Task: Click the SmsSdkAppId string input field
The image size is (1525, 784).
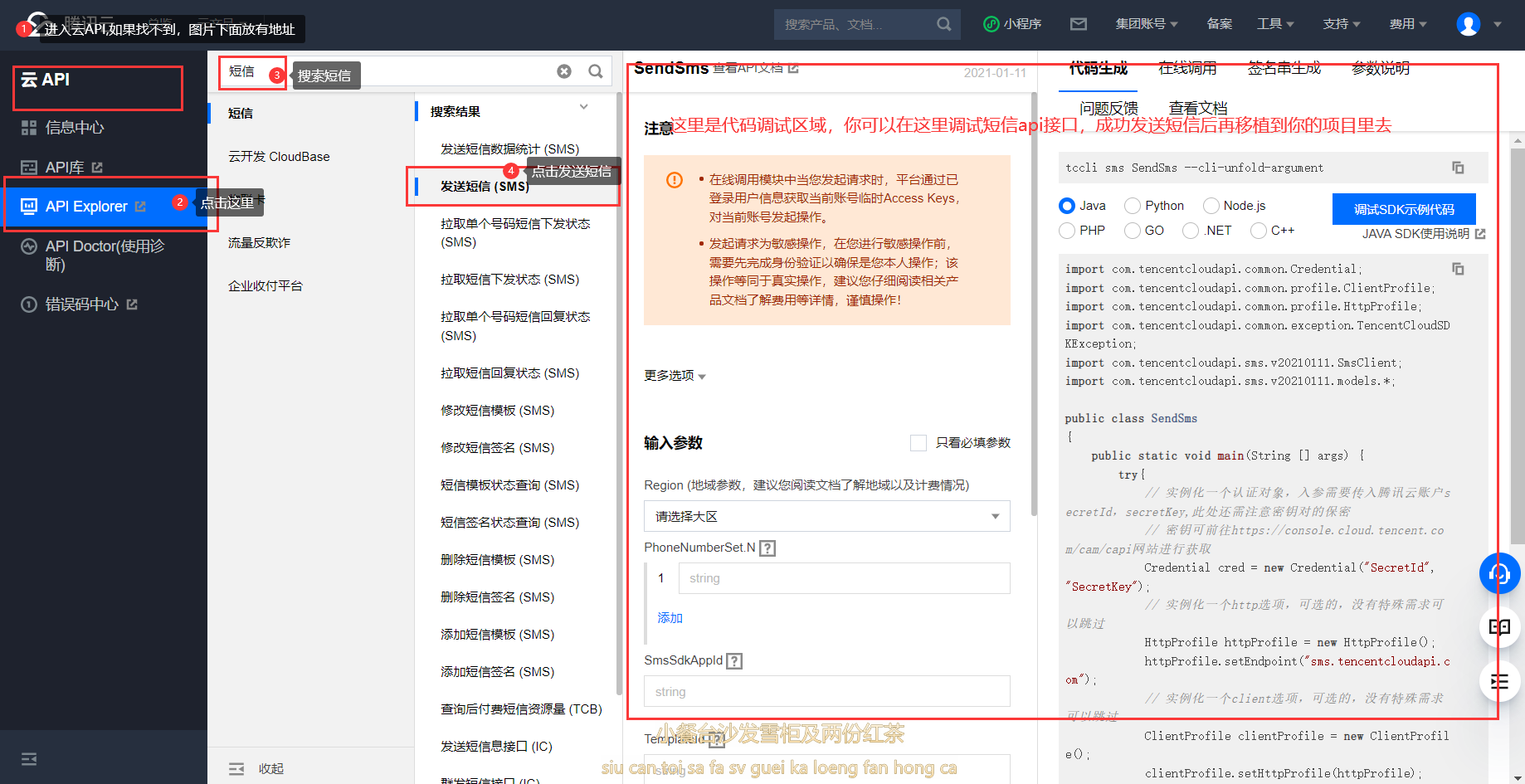Action: pos(827,691)
